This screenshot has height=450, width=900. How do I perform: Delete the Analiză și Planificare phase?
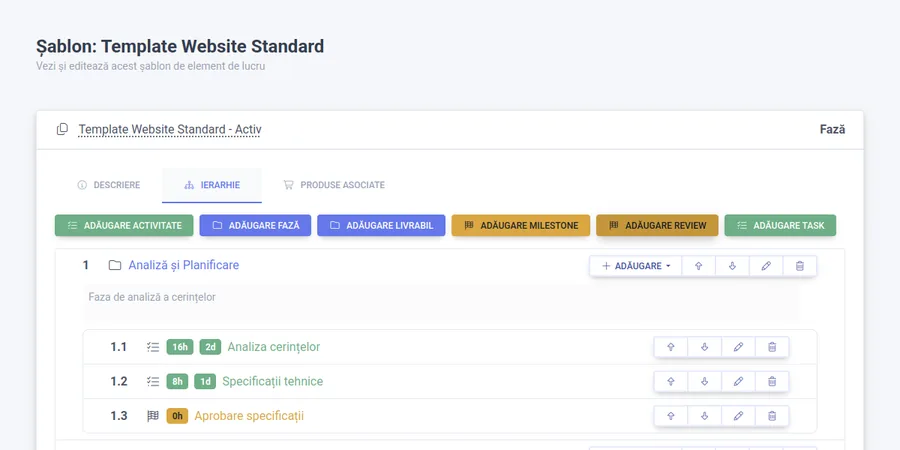[x=800, y=266]
